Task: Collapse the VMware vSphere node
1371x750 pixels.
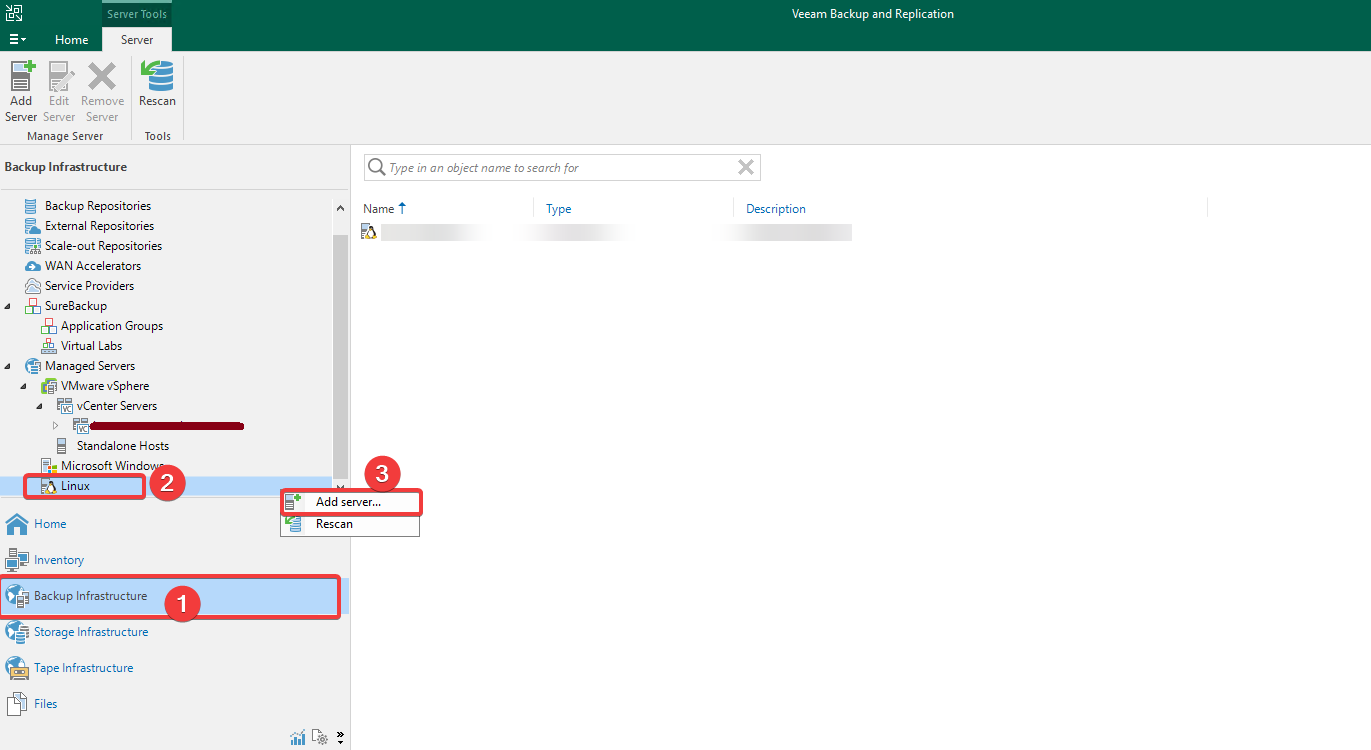Action: tap(25, 386)
